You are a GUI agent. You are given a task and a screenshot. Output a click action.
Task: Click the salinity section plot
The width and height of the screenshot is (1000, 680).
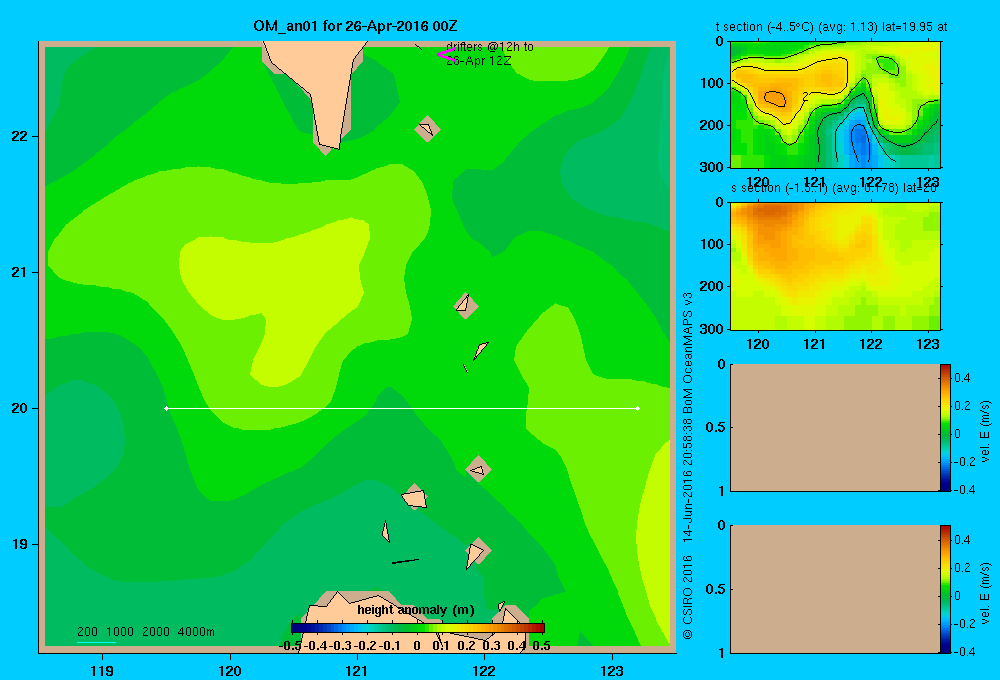(835, 265)
